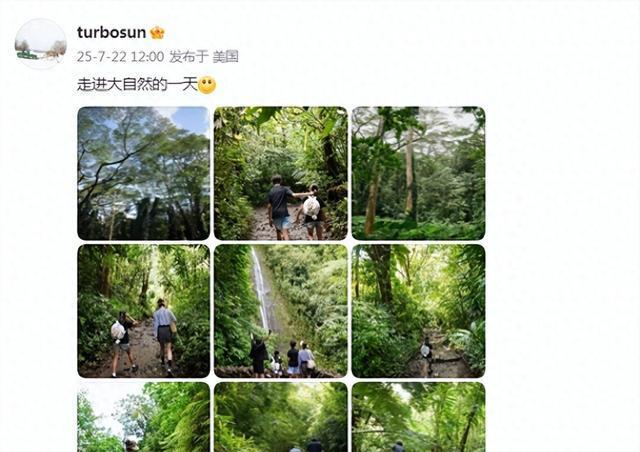Click the location label 发布于 美国

pyautogui.click(x=204, y=56)
